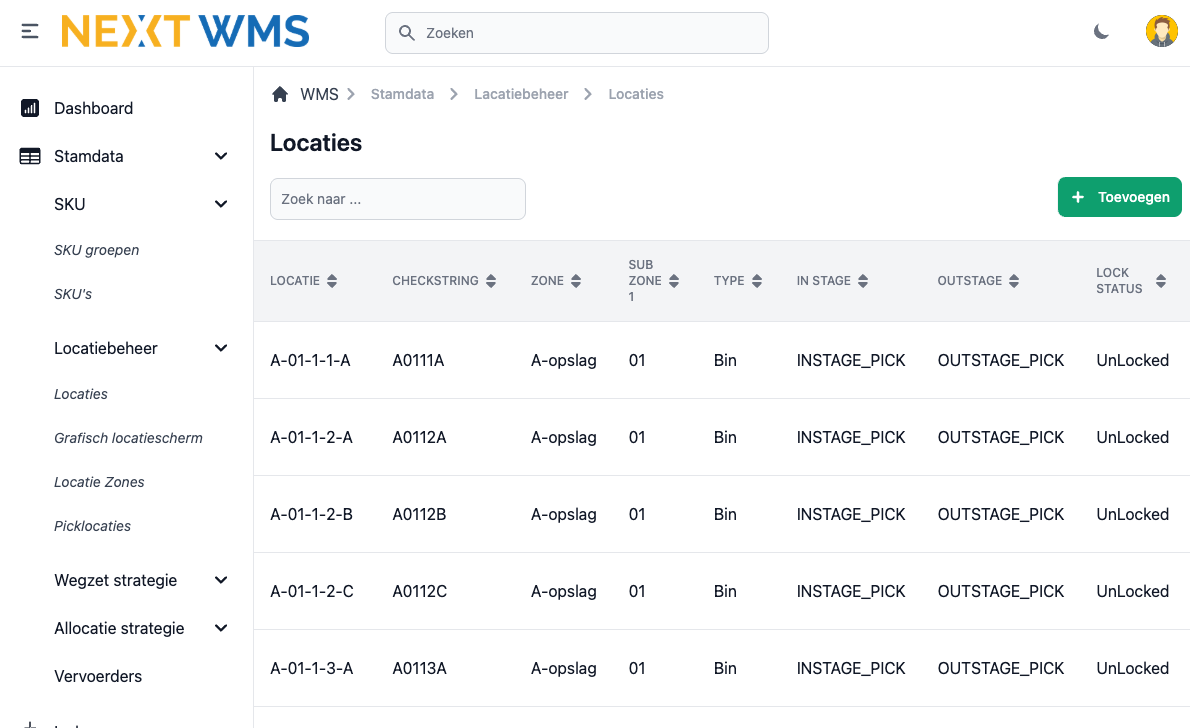Click the magnifier icon in the search bar

(407, 32)
